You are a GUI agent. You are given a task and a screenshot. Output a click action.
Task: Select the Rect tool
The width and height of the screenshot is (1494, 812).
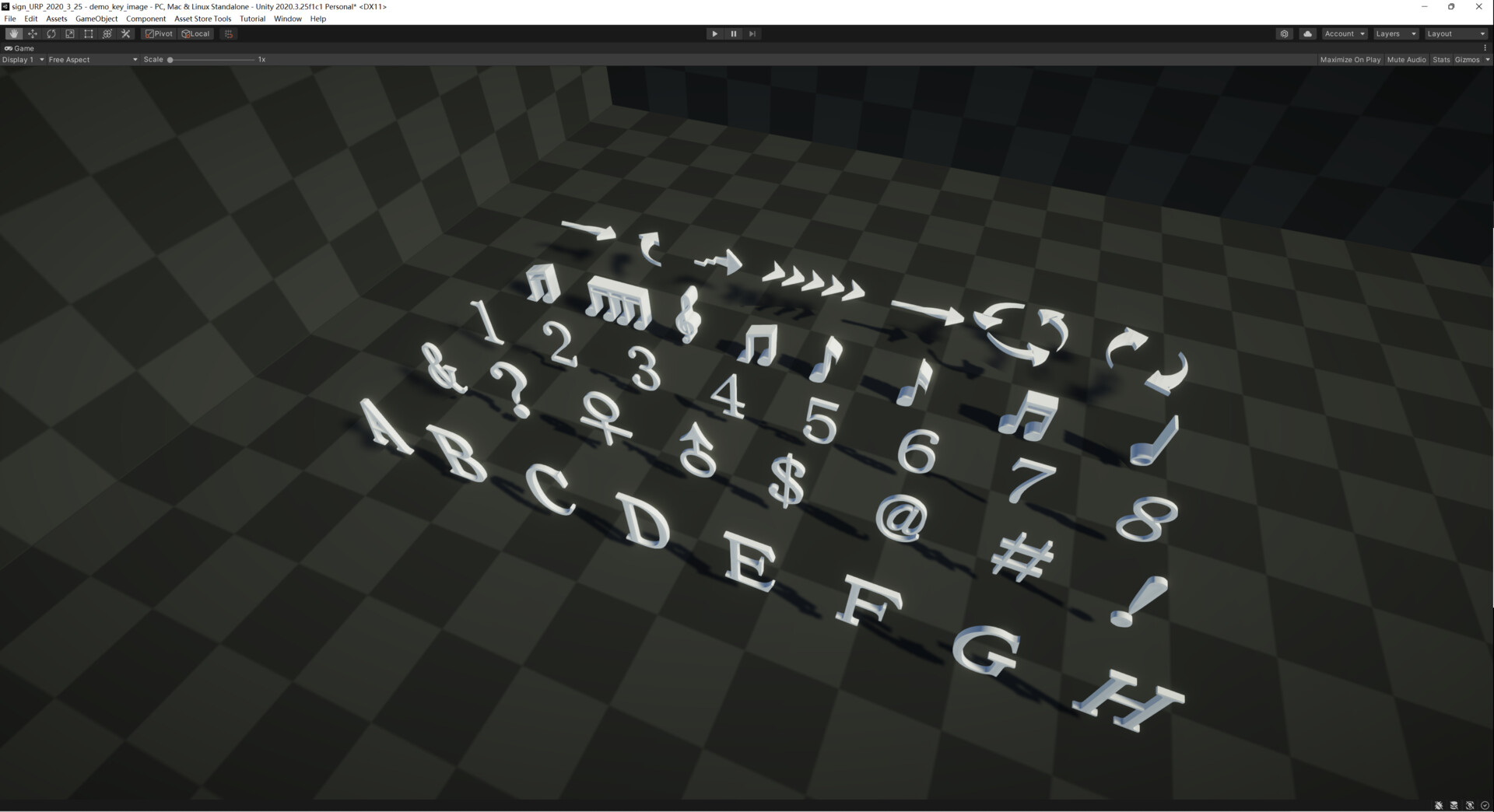pyautogui.click(x=88, y=33)
